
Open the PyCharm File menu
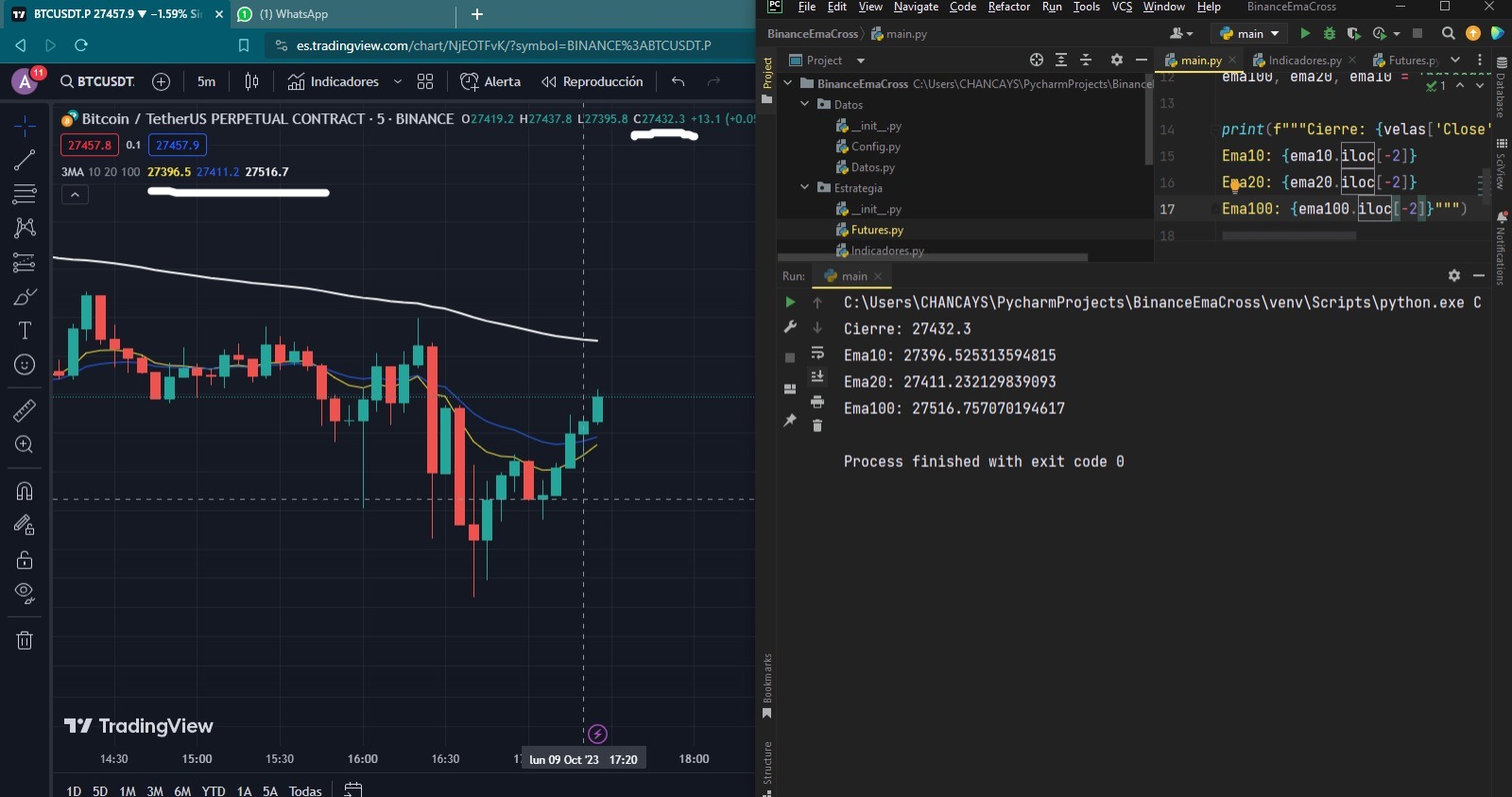coord(806,7)
